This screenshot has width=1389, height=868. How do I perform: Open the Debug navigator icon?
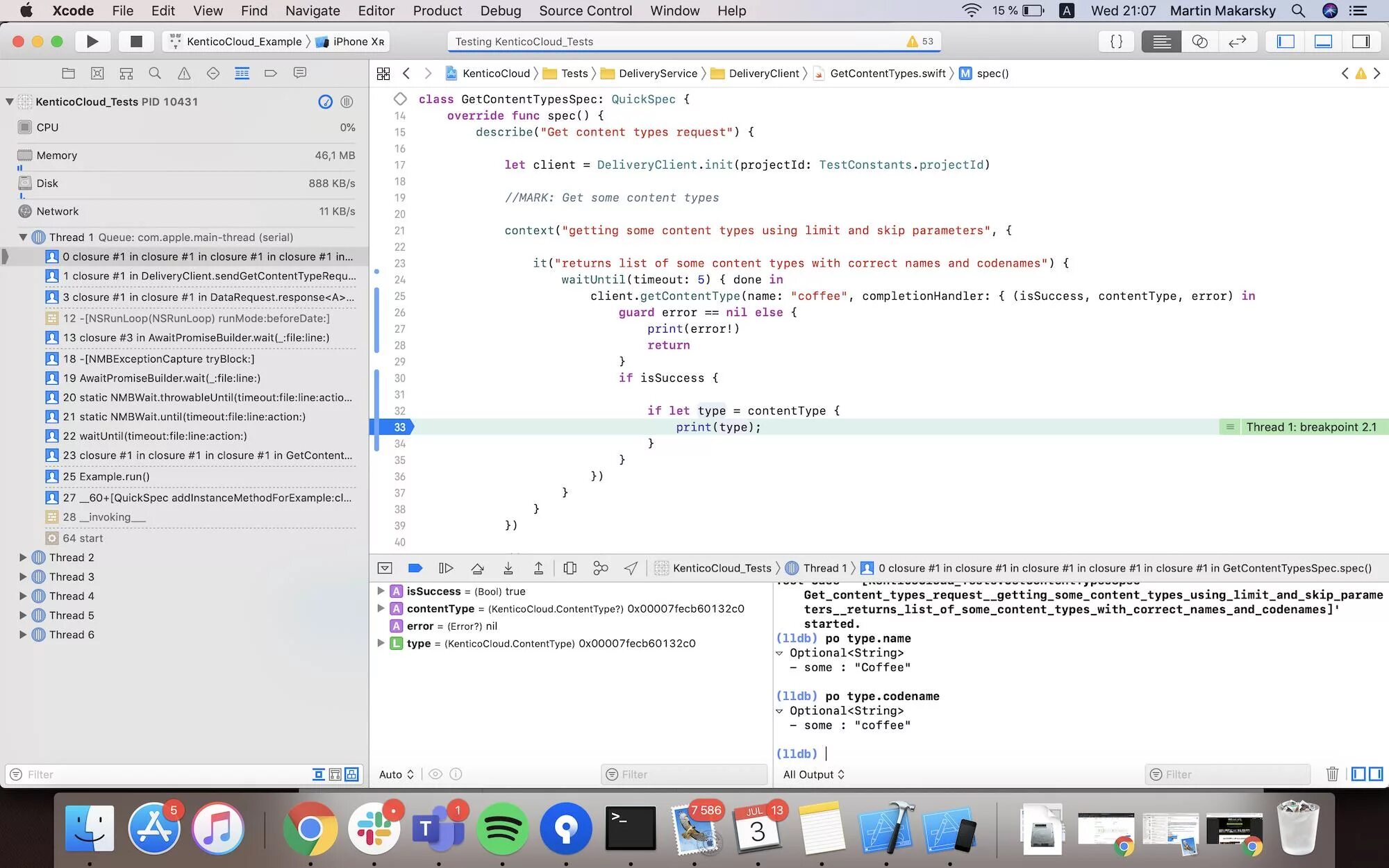coord(242,73)
